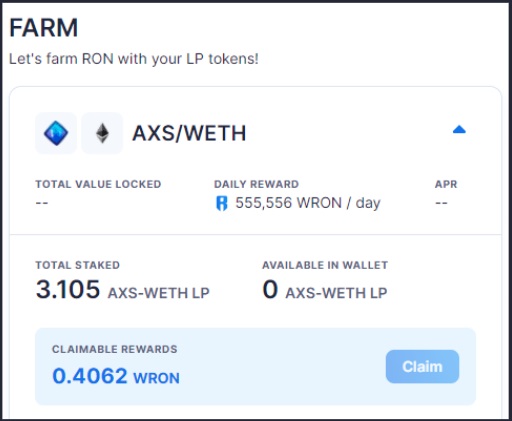Viewport: 512px width, 421px height.
Task: Click the Total Value Locked label
Action: (98, 184)
